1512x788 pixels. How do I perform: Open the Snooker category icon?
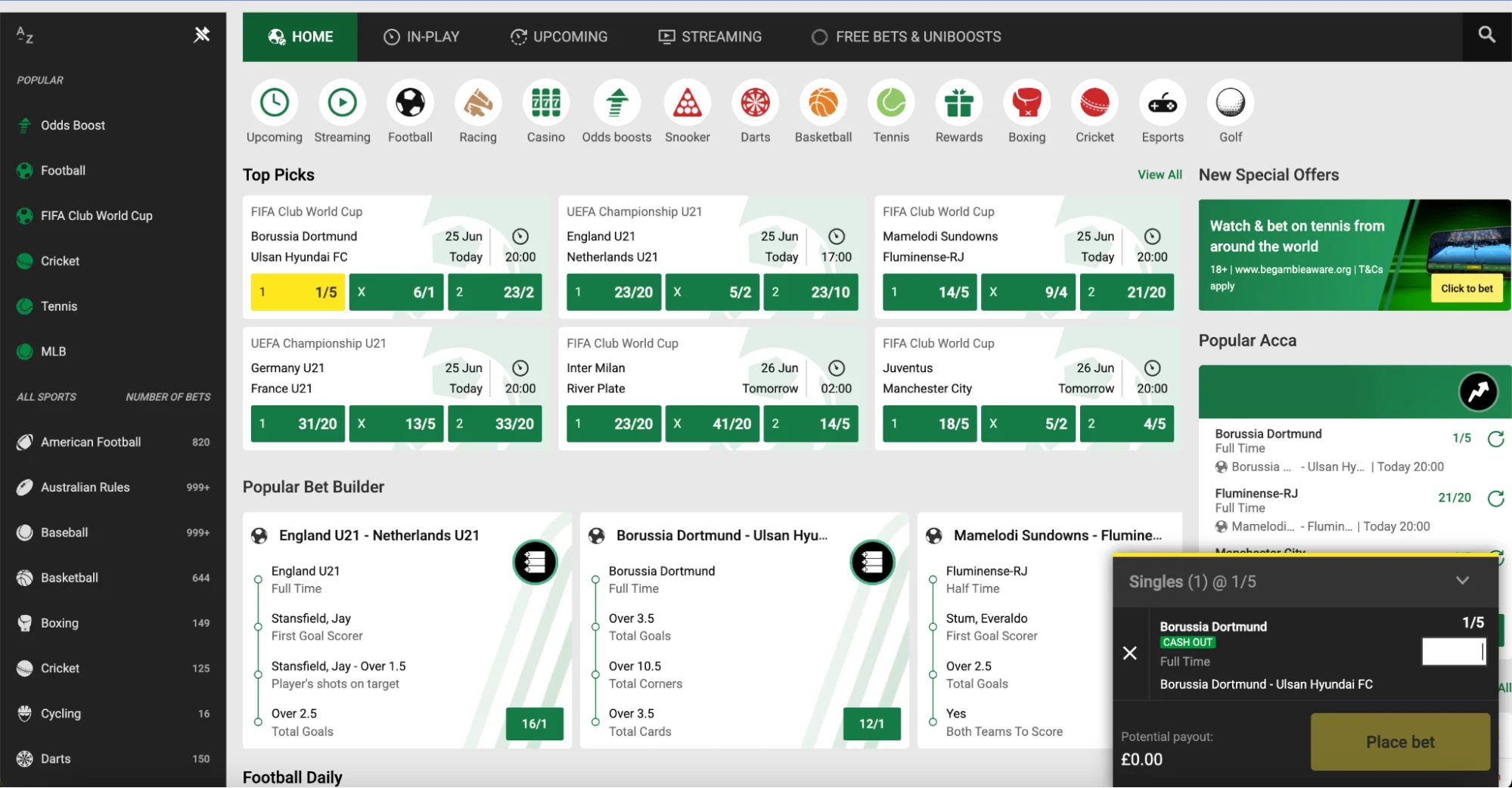click(x=687, y=104)
